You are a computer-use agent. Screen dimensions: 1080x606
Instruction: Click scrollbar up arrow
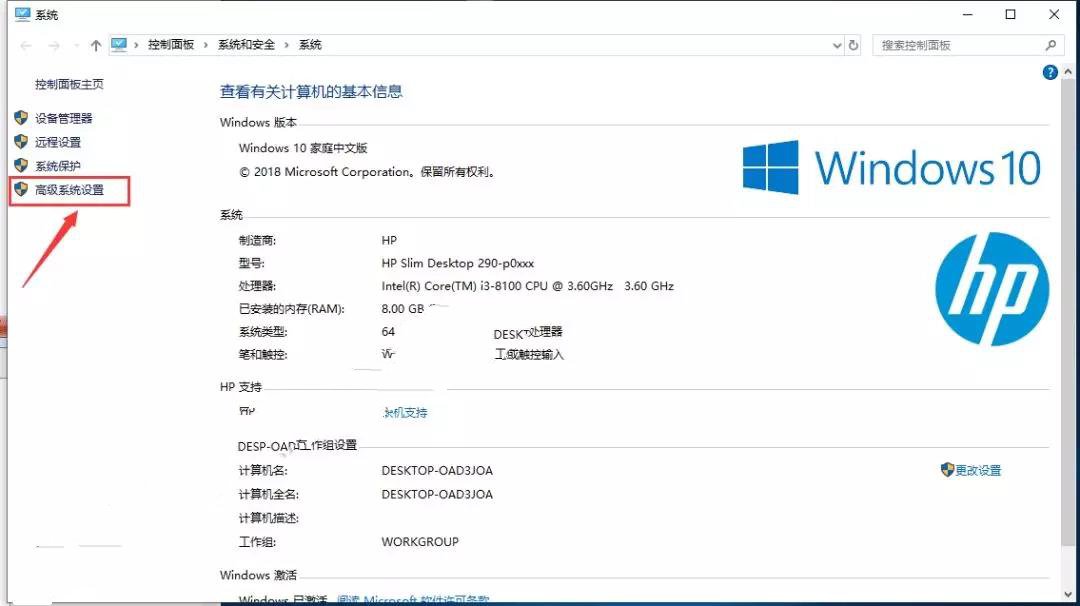1068,71
